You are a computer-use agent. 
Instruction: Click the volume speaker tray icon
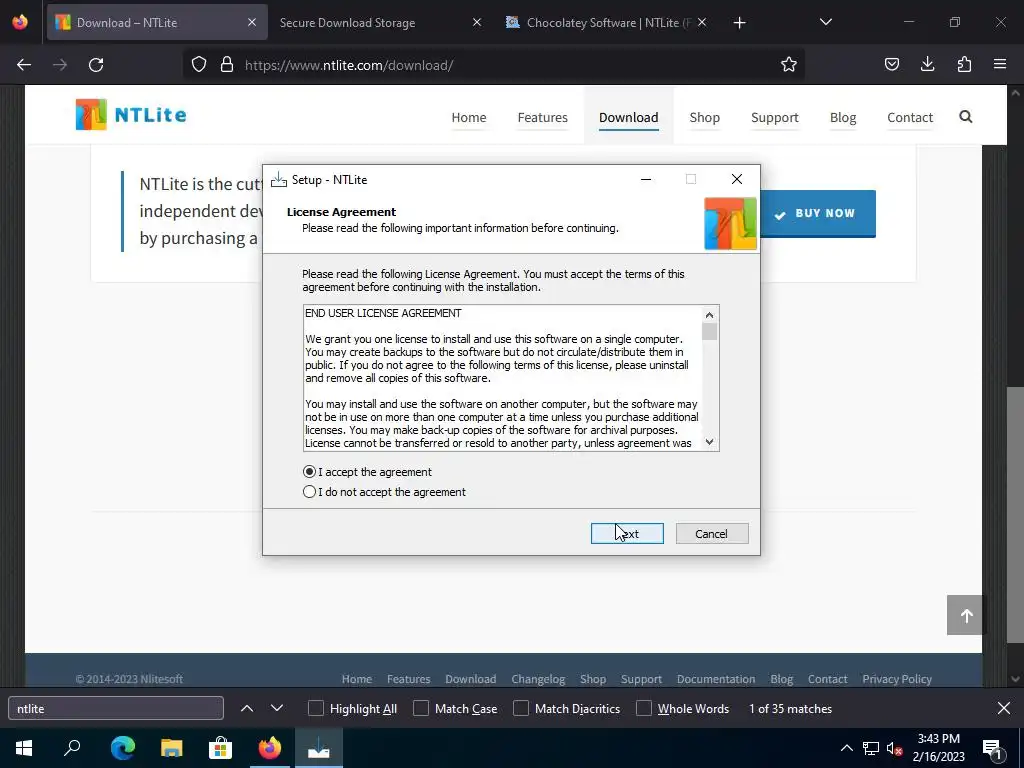tap(894, 748)
